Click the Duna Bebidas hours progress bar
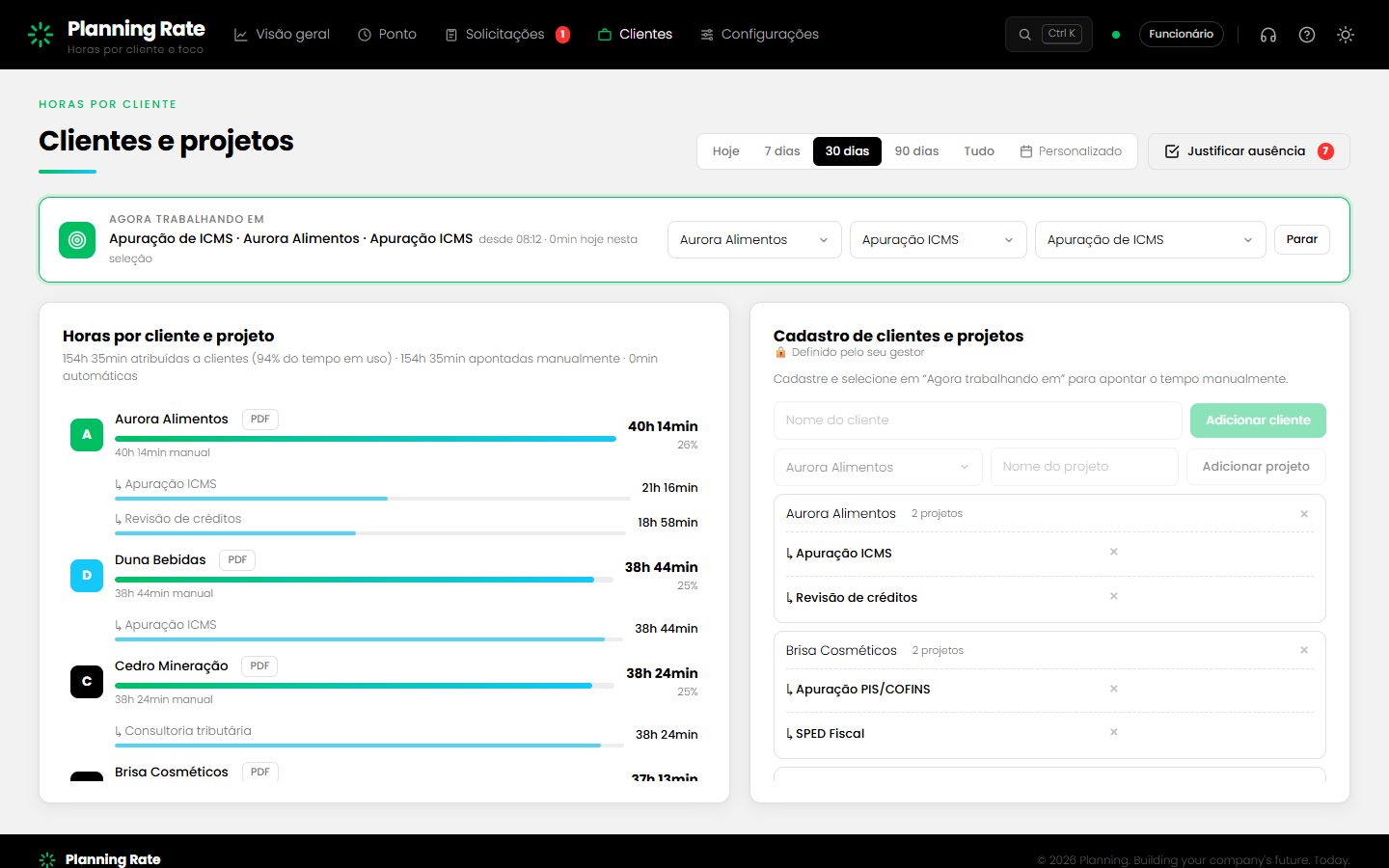The image size is (1389, 868). 364,580
